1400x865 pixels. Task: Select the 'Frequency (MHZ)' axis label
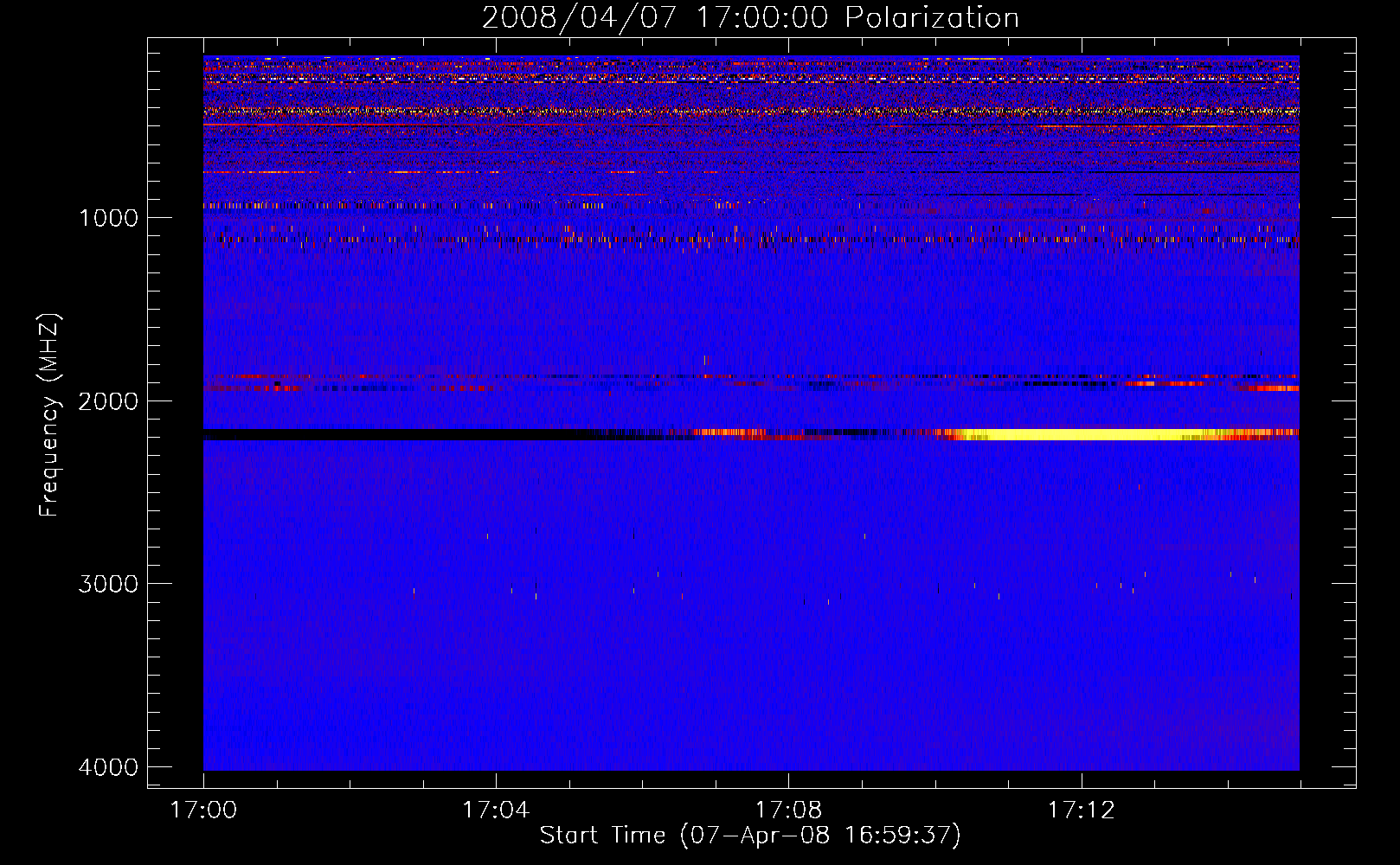[x=50, y=415]
